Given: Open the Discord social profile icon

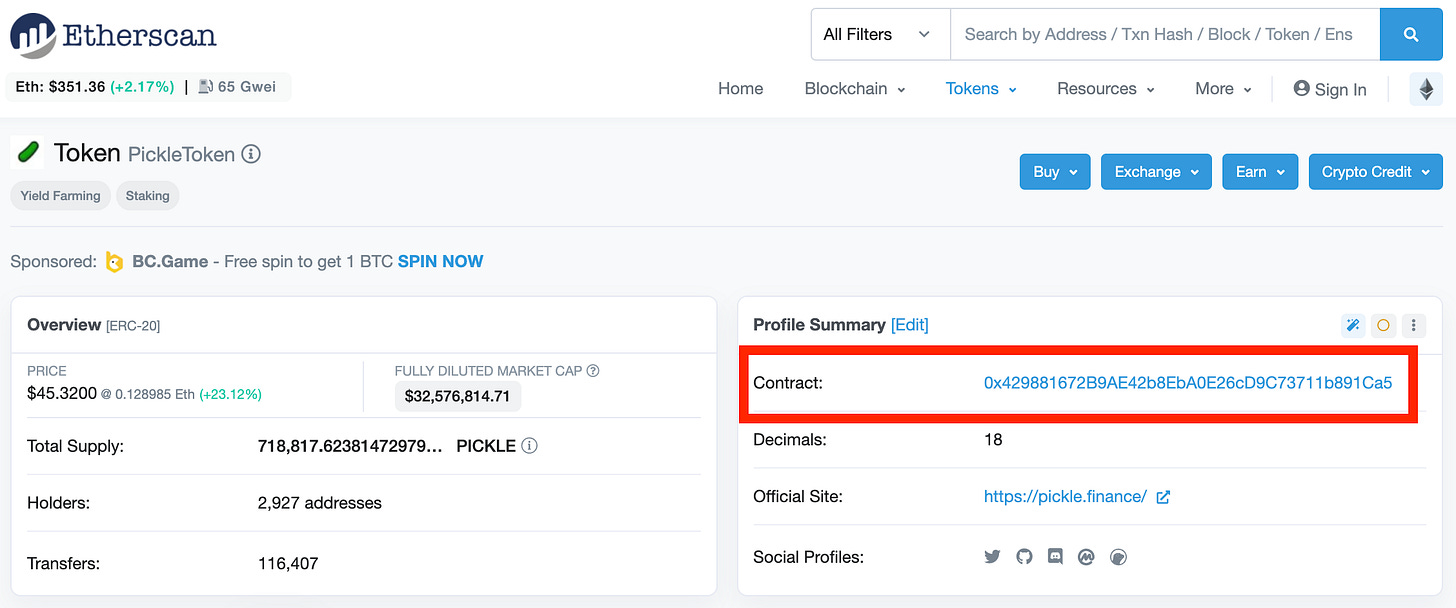Looking at the screenshot, I should [x=1055, y=557].
